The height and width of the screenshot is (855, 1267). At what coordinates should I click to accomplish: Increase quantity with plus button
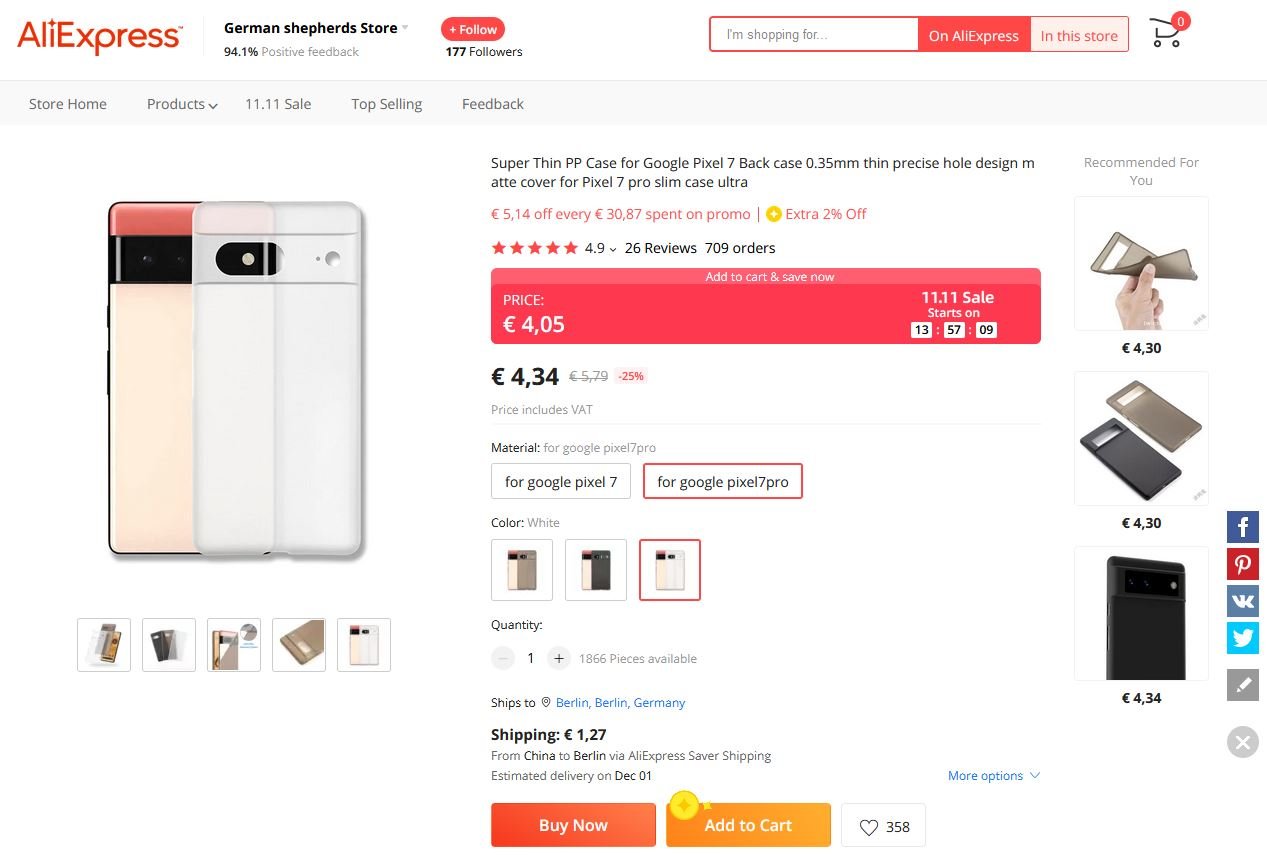[559, 658]
